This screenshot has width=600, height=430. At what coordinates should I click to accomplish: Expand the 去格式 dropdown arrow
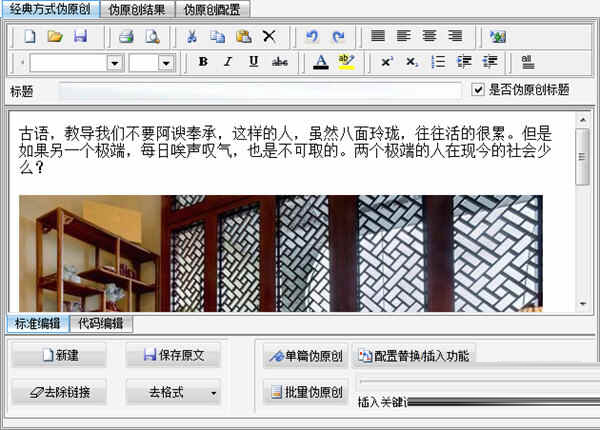pos(213,393)
